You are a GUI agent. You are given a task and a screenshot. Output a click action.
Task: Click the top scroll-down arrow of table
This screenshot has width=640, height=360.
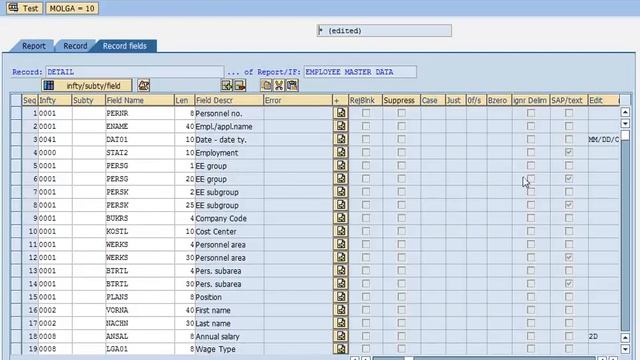coord(625,123)
